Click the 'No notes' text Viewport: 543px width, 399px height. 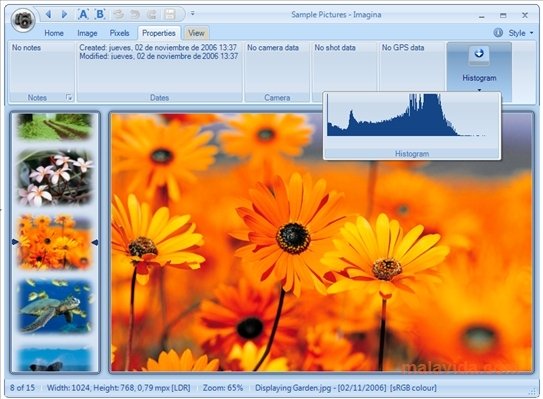coord(26,48)
